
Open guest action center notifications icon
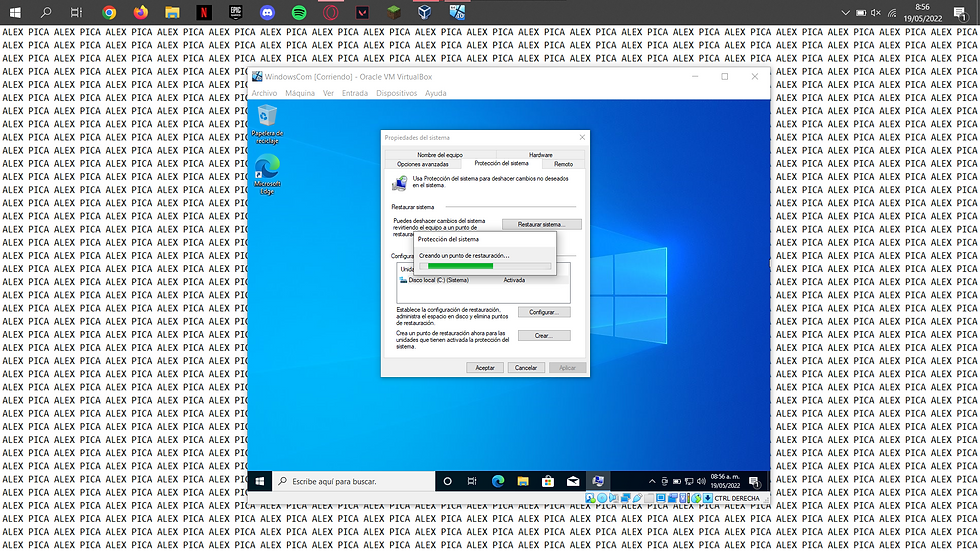click(754, 481)
